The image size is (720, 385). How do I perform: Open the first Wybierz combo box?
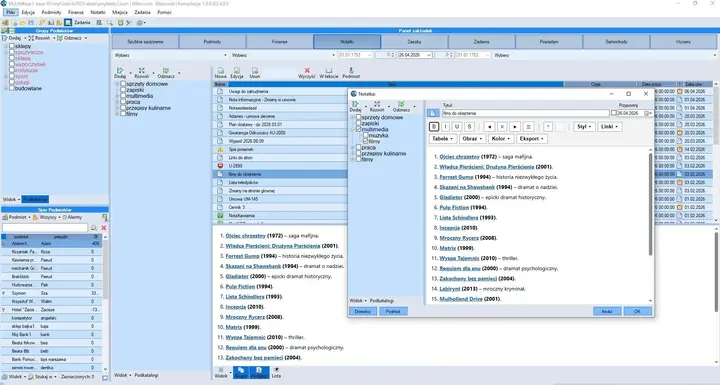pyautogui.click(x=171, y=55)
